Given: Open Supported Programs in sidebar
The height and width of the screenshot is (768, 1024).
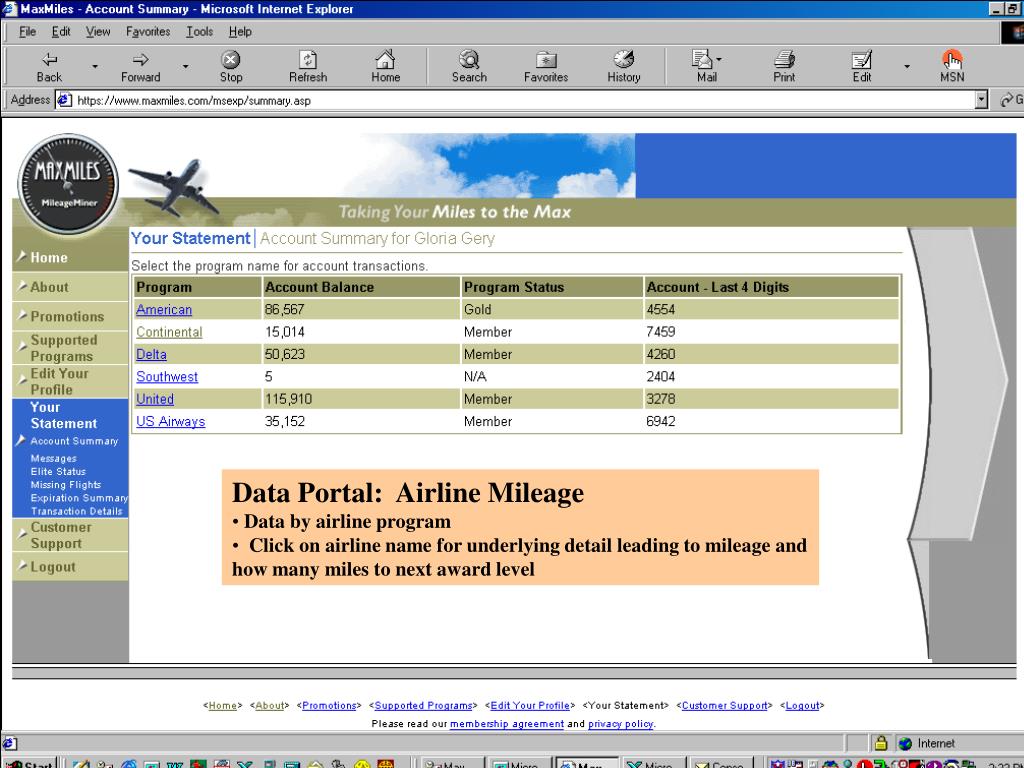Looking at the screenshot, I should click(x=63, y=348).
